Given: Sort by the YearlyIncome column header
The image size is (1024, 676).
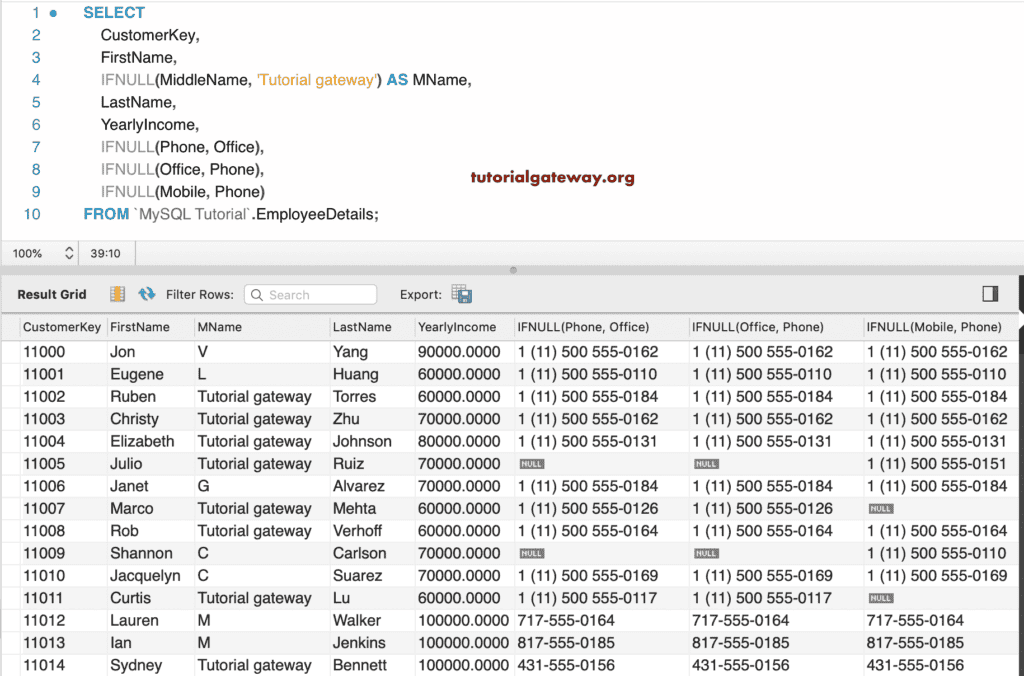Looking at the screenshot, I should point(457,327).
